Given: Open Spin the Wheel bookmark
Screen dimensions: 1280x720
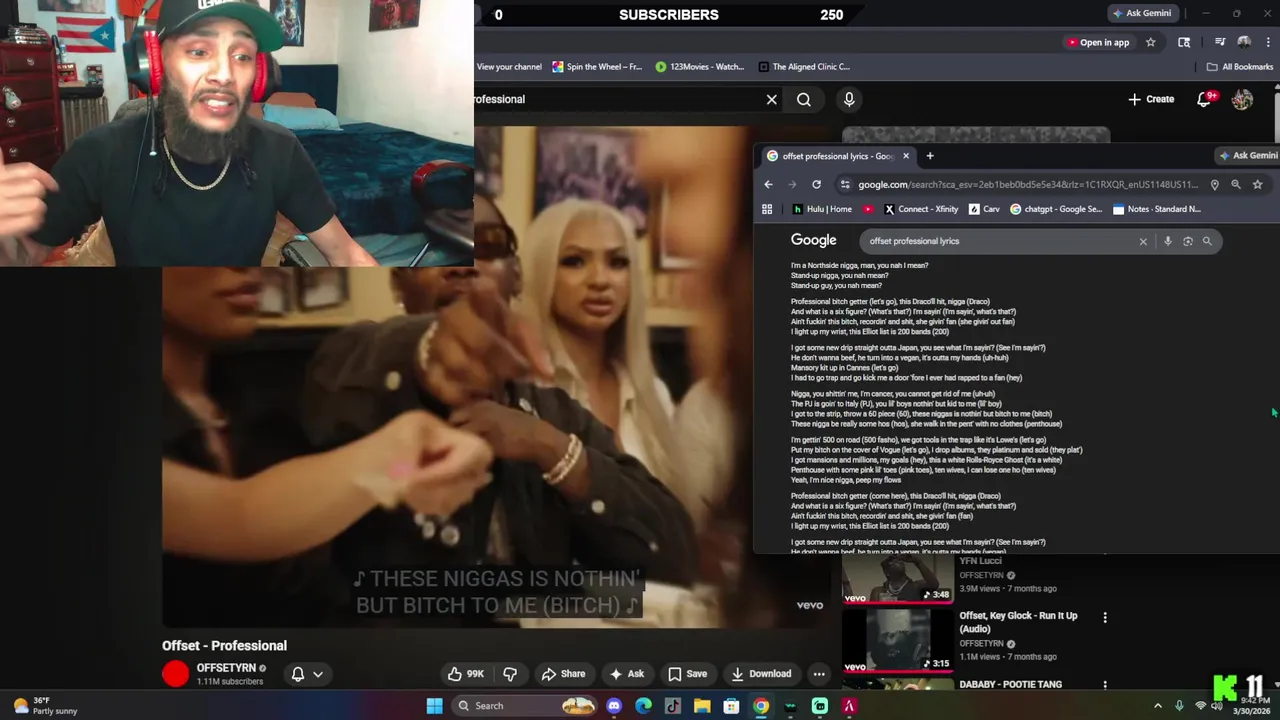Looking at the screenshot, I should pyautogui.click(x=597, y=67).
